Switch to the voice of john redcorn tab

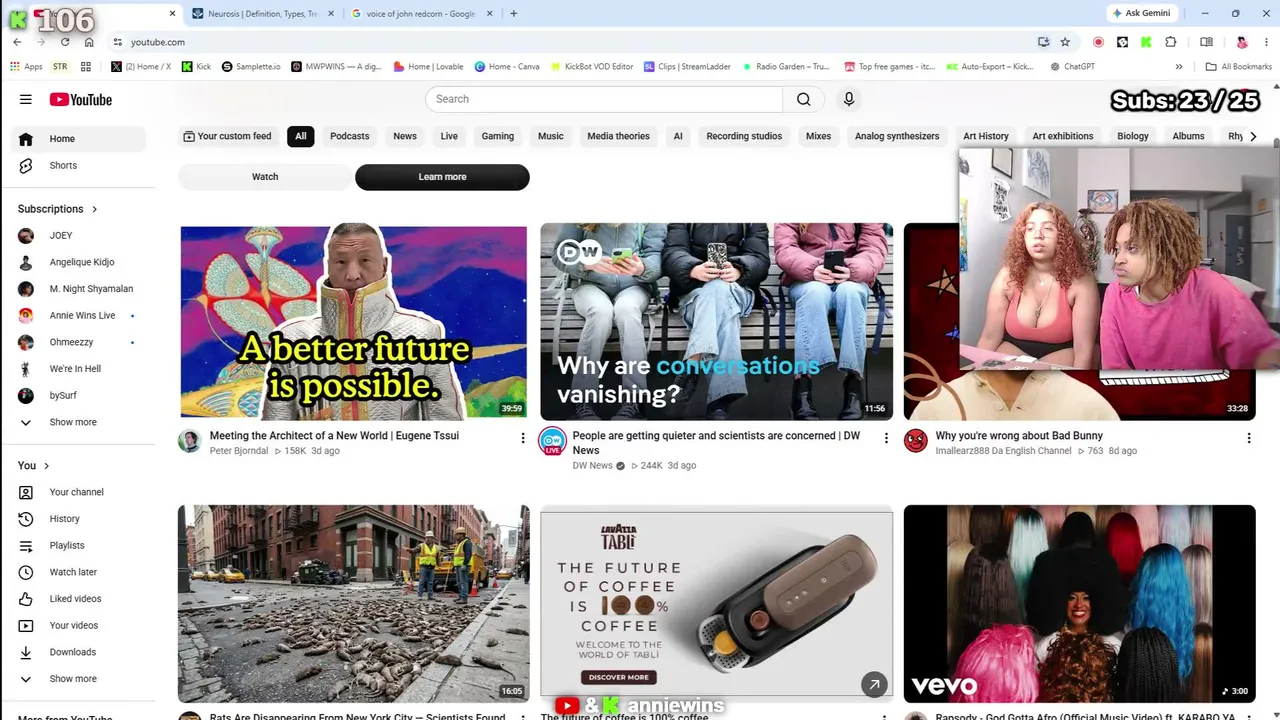(x=421, y=14)
